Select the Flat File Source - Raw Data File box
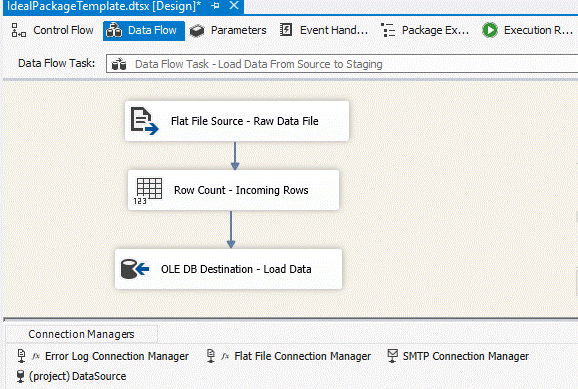 click(237, 121)
